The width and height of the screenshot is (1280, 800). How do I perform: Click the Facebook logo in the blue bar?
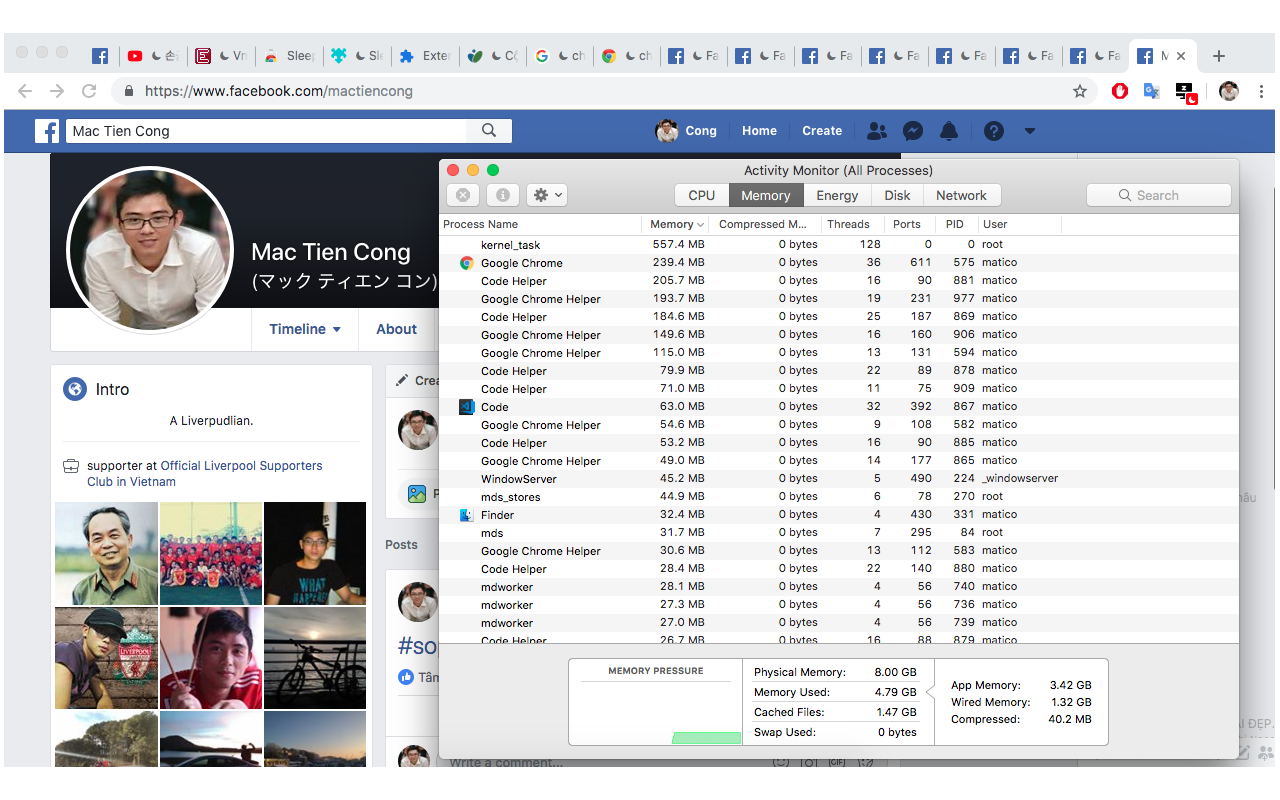click(47, 131)
